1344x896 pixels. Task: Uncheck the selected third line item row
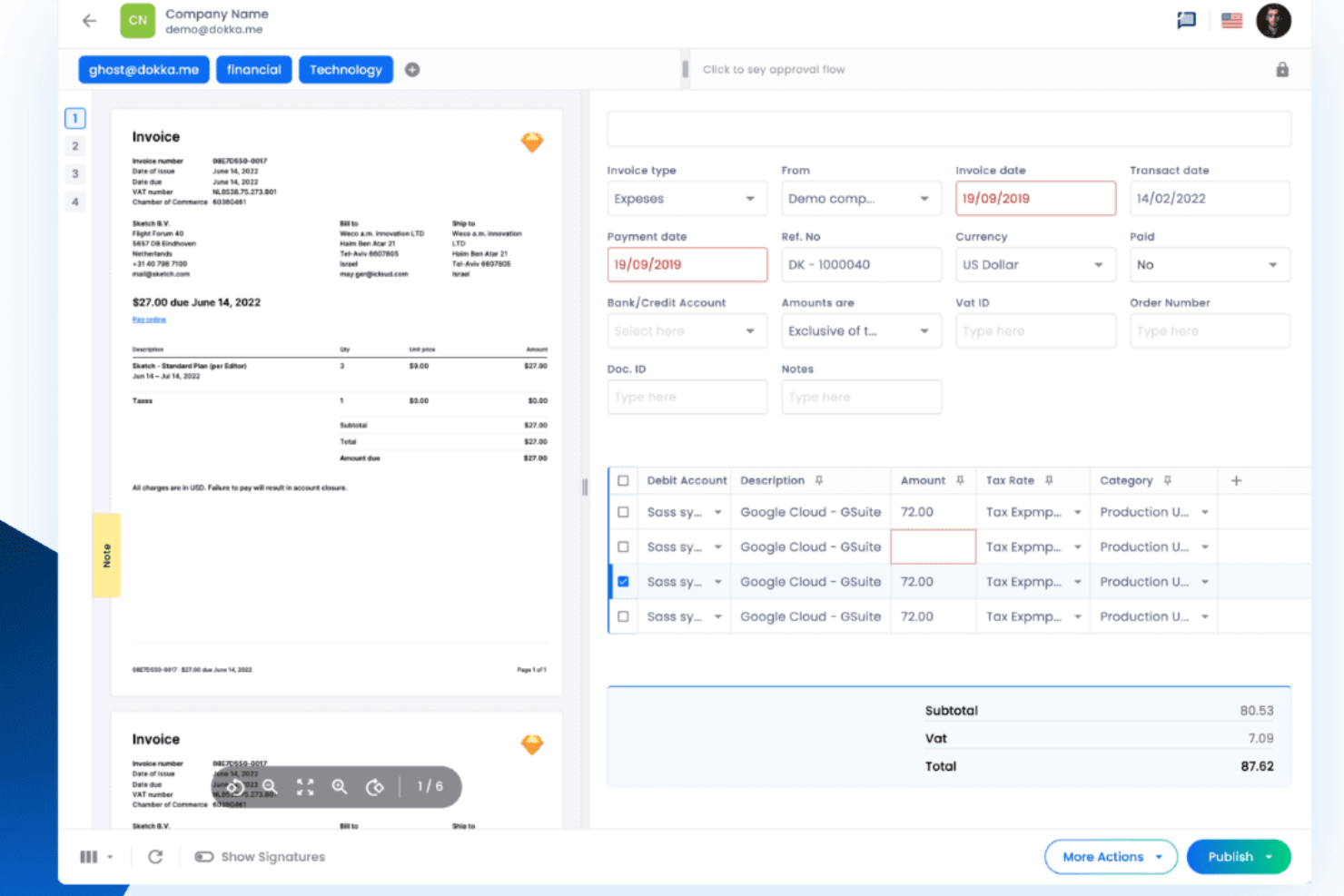[623, 581]
